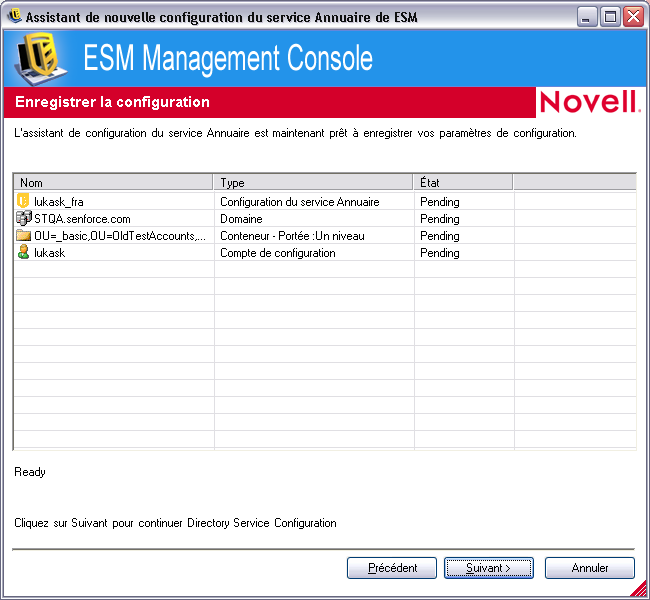Click the Pending status of lukask_fra
This screenshot has height=600, width=650.
click(x=440, y=202)
